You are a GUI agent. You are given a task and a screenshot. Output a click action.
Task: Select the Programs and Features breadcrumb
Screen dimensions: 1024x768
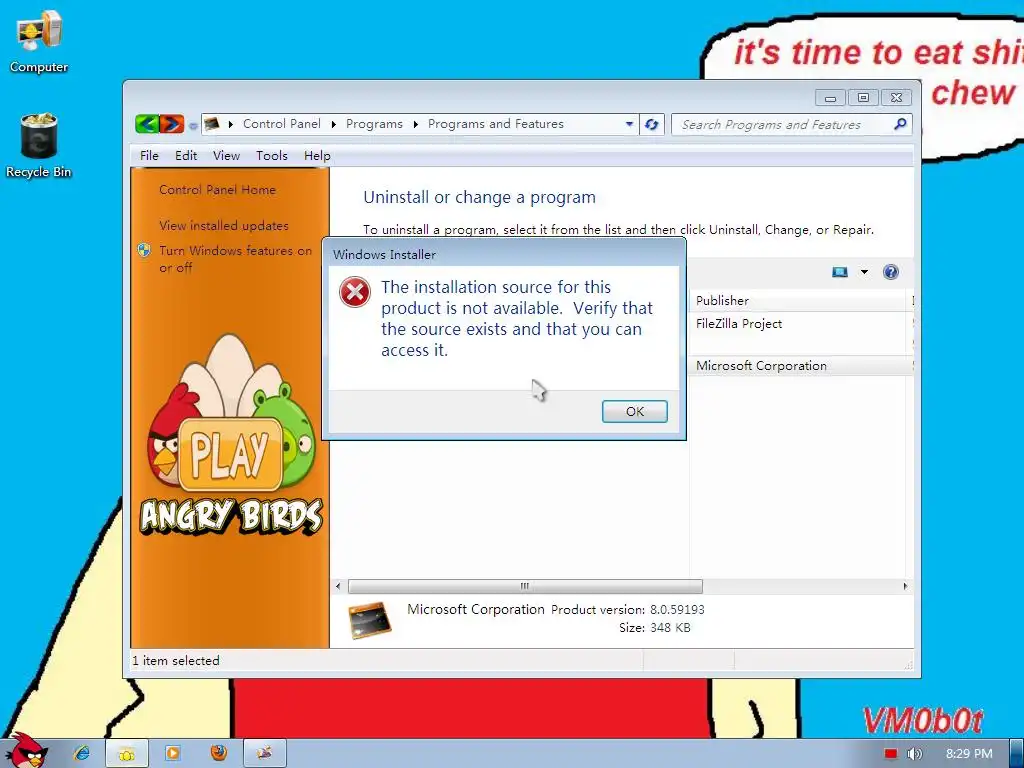tap(496, 124)
